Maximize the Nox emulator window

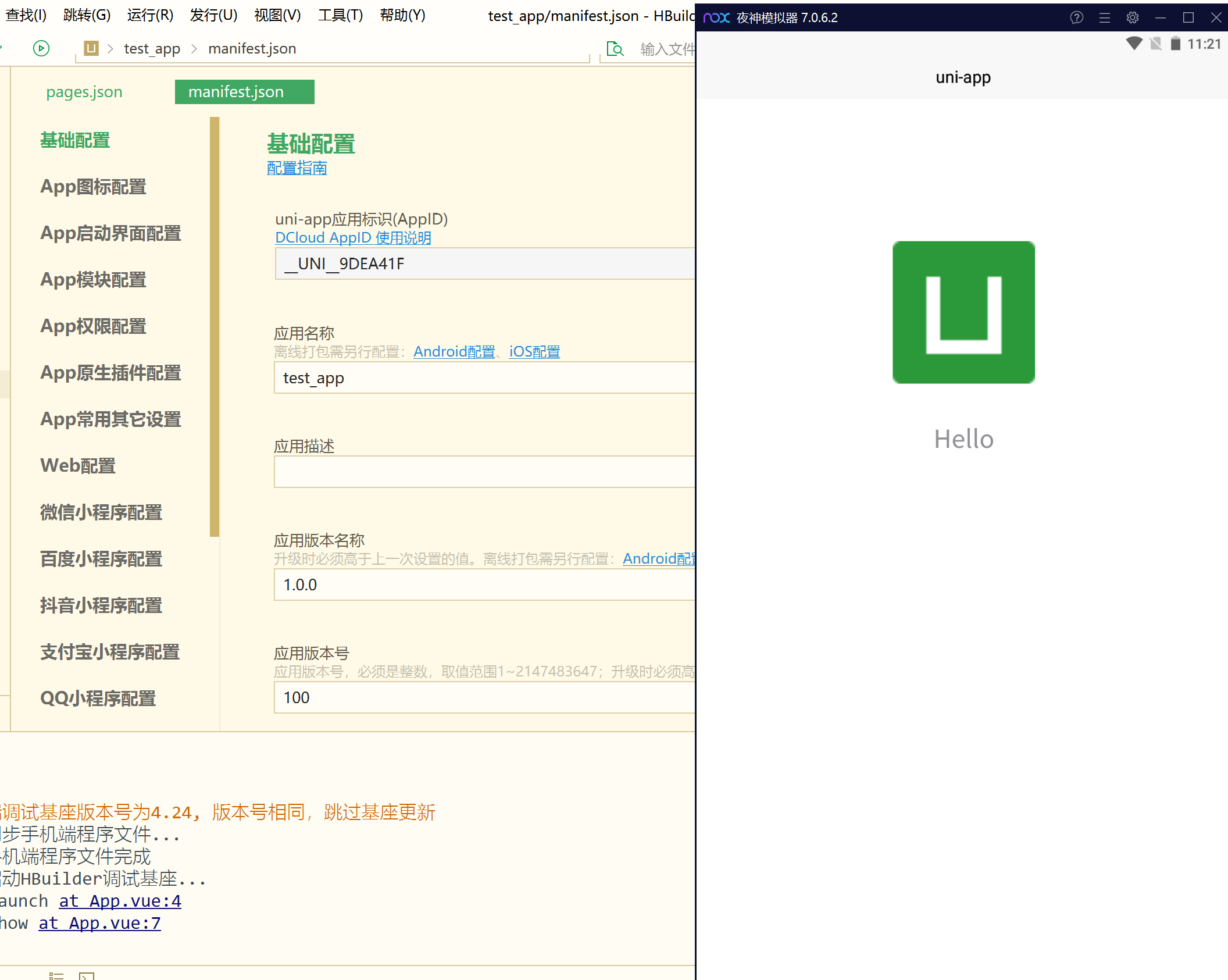click(1188, 17)
